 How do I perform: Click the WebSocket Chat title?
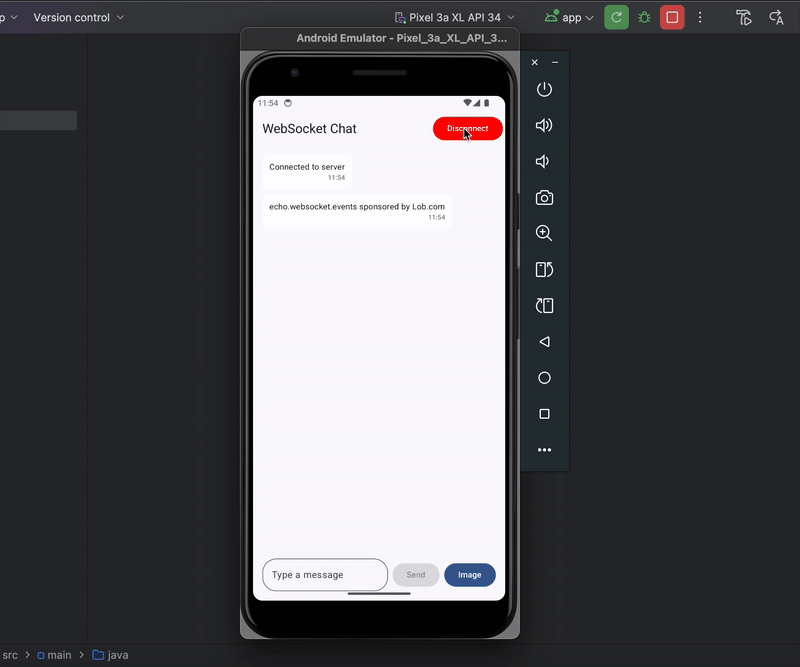(x=309, y=129)
